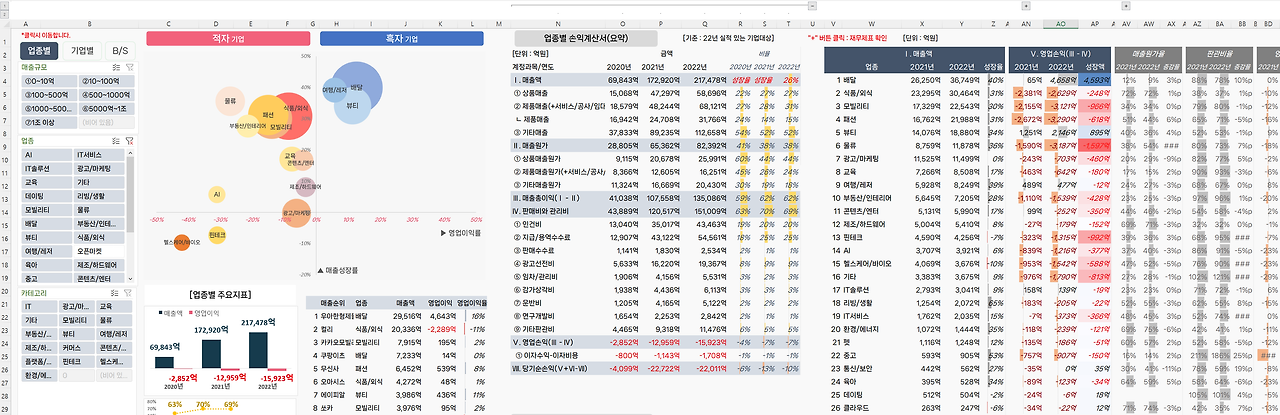
Task: Select 핀테크 in 카테고리 slicer
Action: click(x=76, y=360)
